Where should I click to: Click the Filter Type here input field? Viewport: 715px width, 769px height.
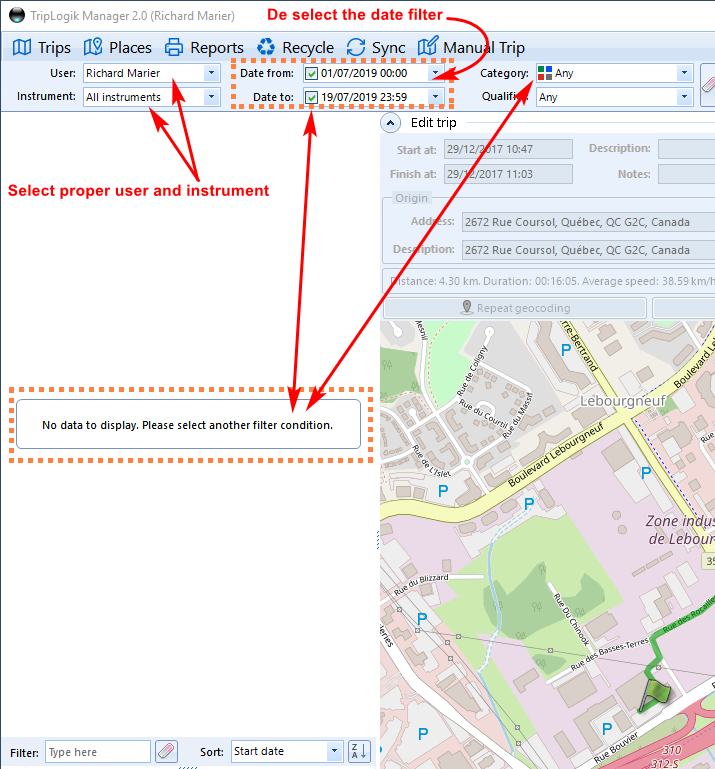[x=98, y=751]
